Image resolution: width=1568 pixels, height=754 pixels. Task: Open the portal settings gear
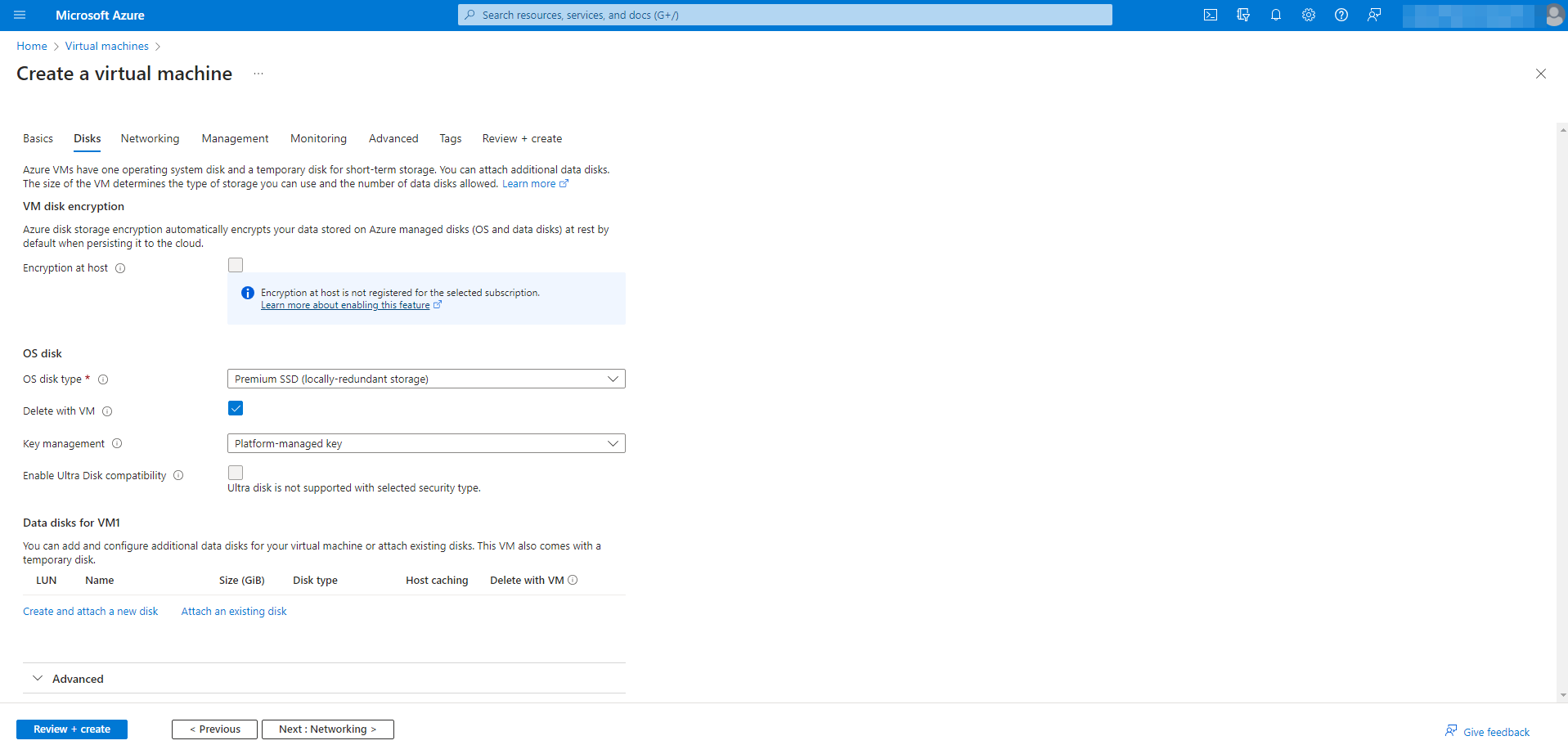(x=1309, y=15)
